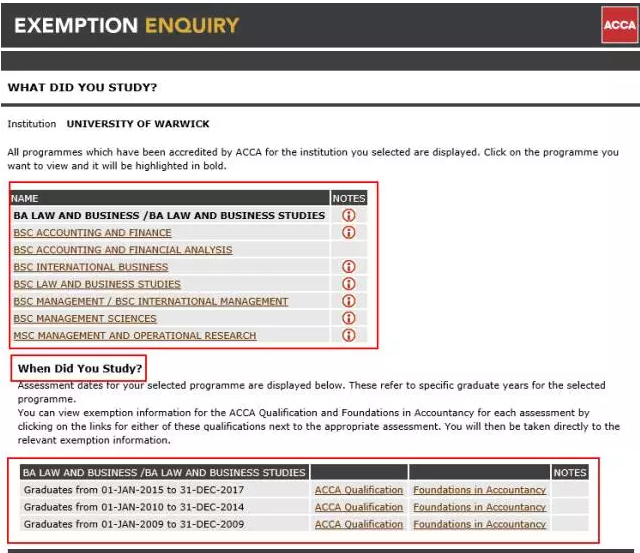Select BSC MANAGEMENT SCIENCES programme link

point(85,318)
